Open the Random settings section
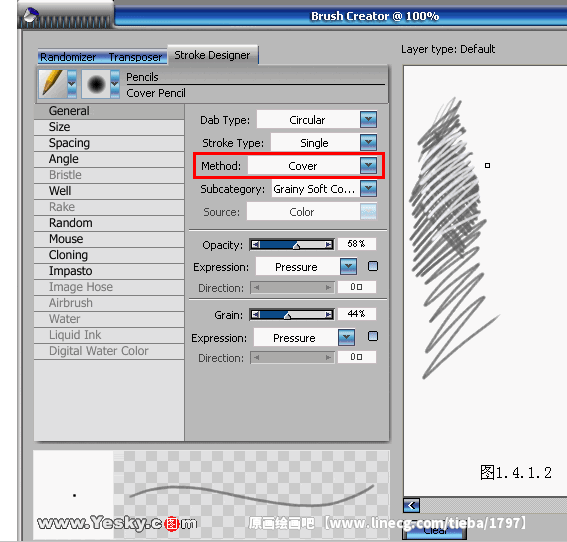This screenshot has width=567, height=542. point(109,223)
